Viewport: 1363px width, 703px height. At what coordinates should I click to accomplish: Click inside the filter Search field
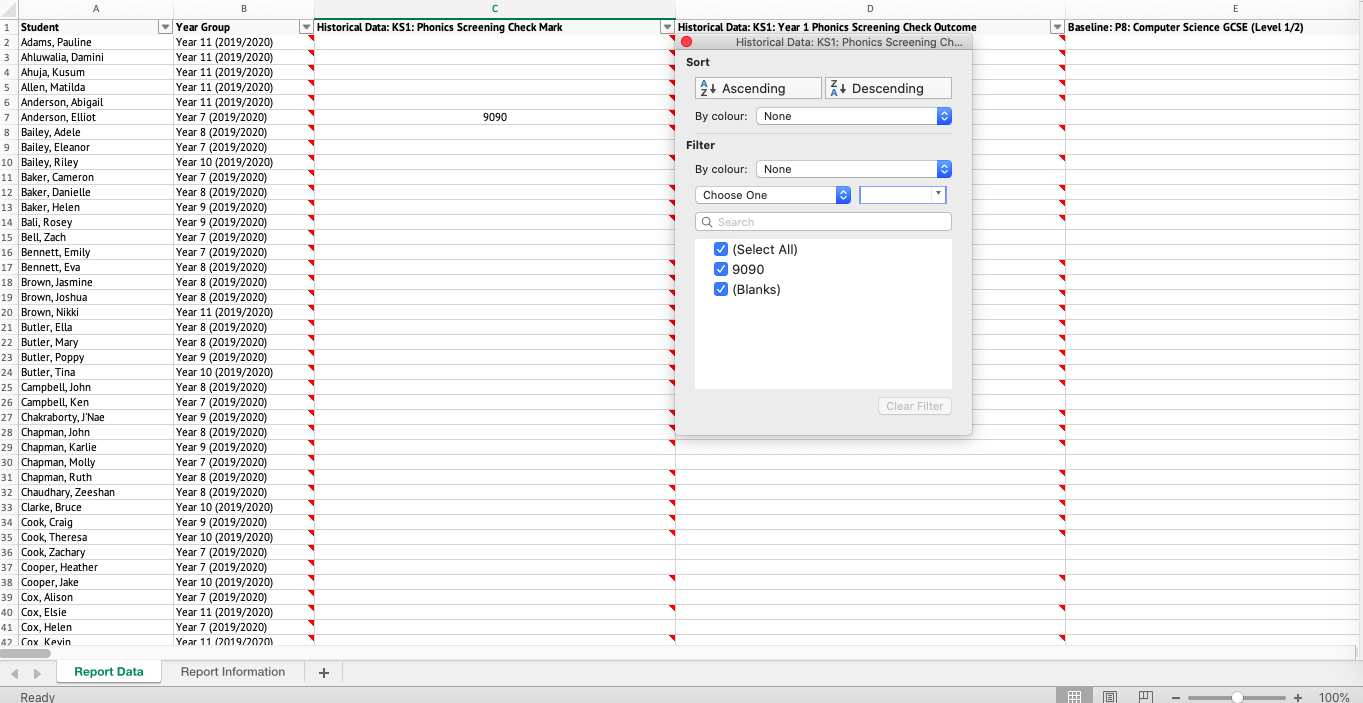click(x=823, y=221)
